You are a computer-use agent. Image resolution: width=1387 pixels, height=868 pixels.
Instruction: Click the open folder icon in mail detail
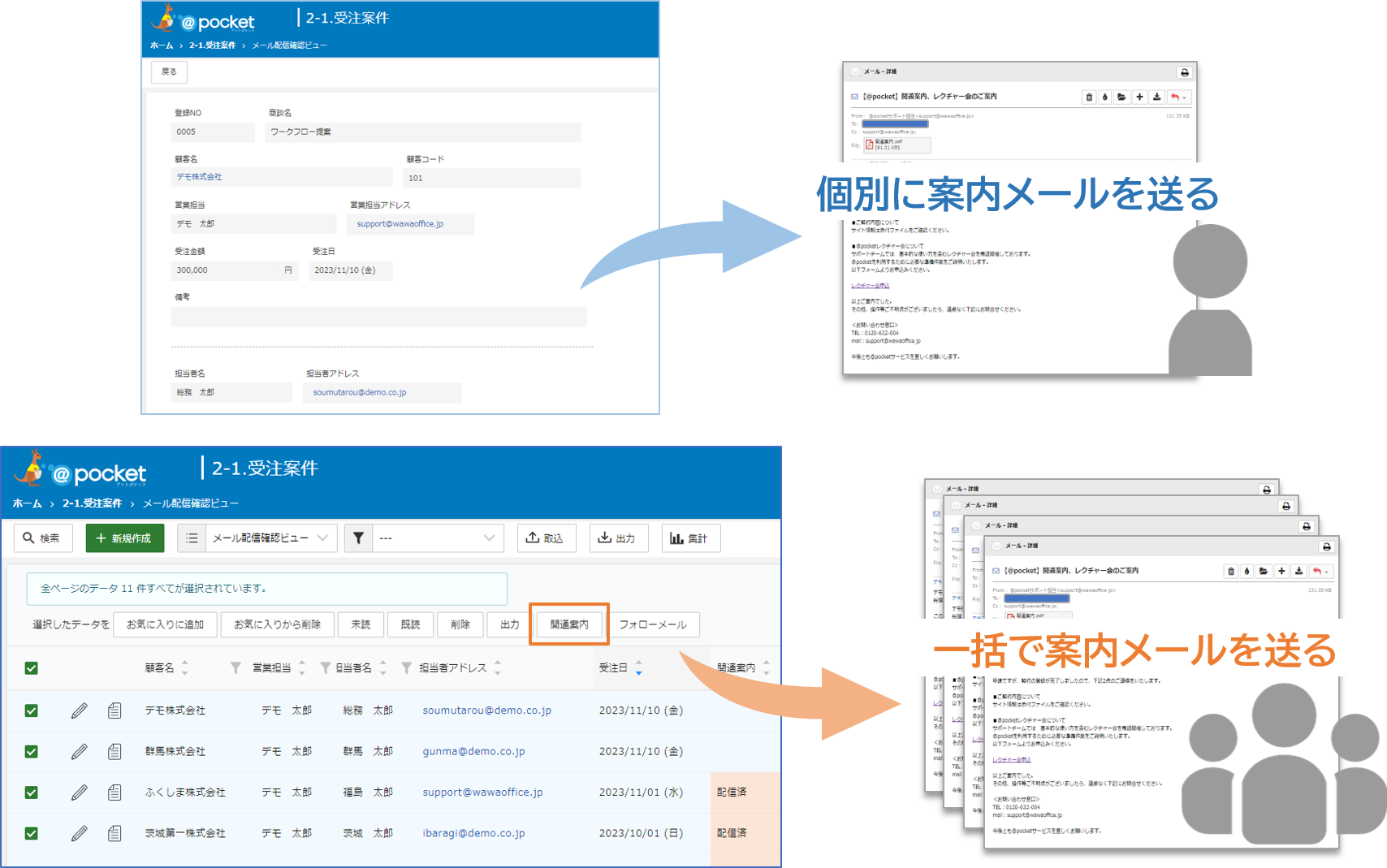(1121, 97)
